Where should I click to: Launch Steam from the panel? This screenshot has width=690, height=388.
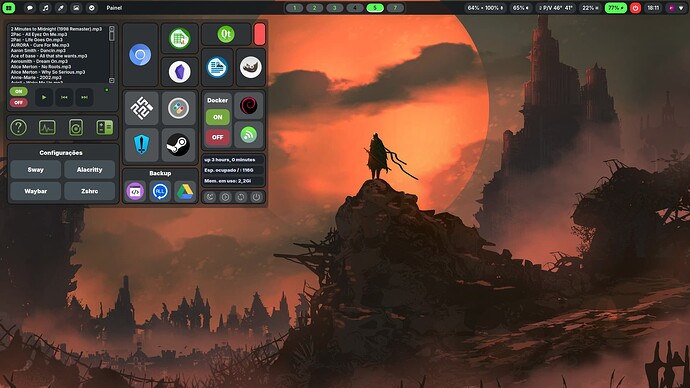pos(178,145)
